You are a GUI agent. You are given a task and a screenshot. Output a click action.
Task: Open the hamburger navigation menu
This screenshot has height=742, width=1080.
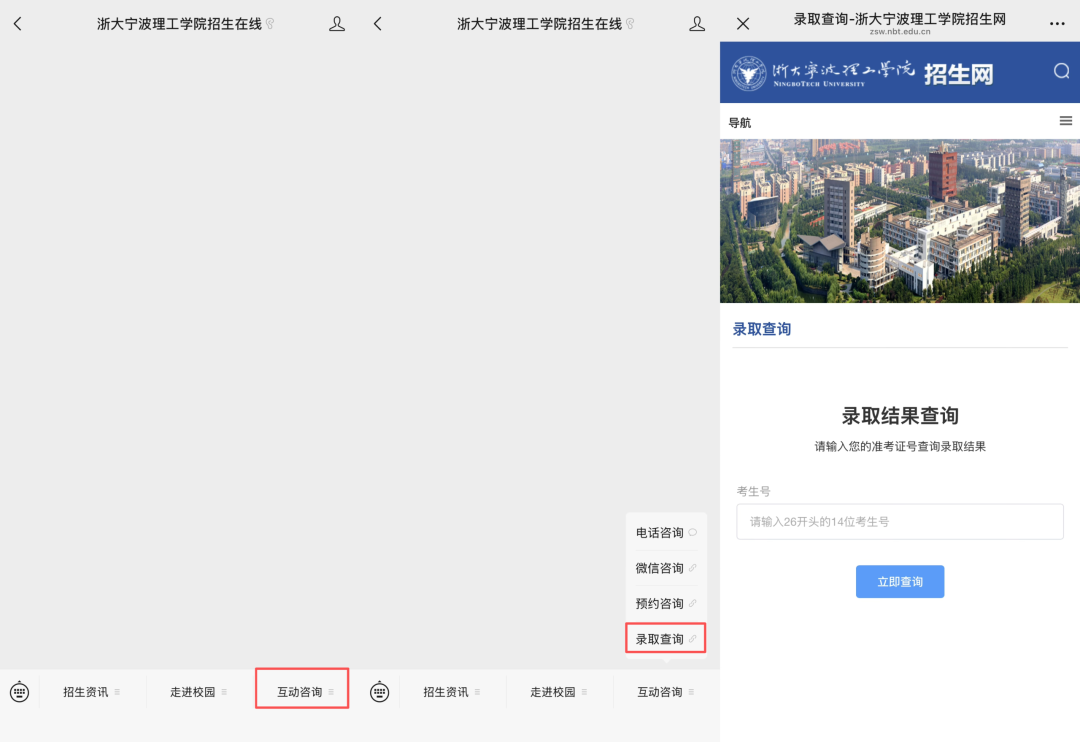[x=1066, y=121]
